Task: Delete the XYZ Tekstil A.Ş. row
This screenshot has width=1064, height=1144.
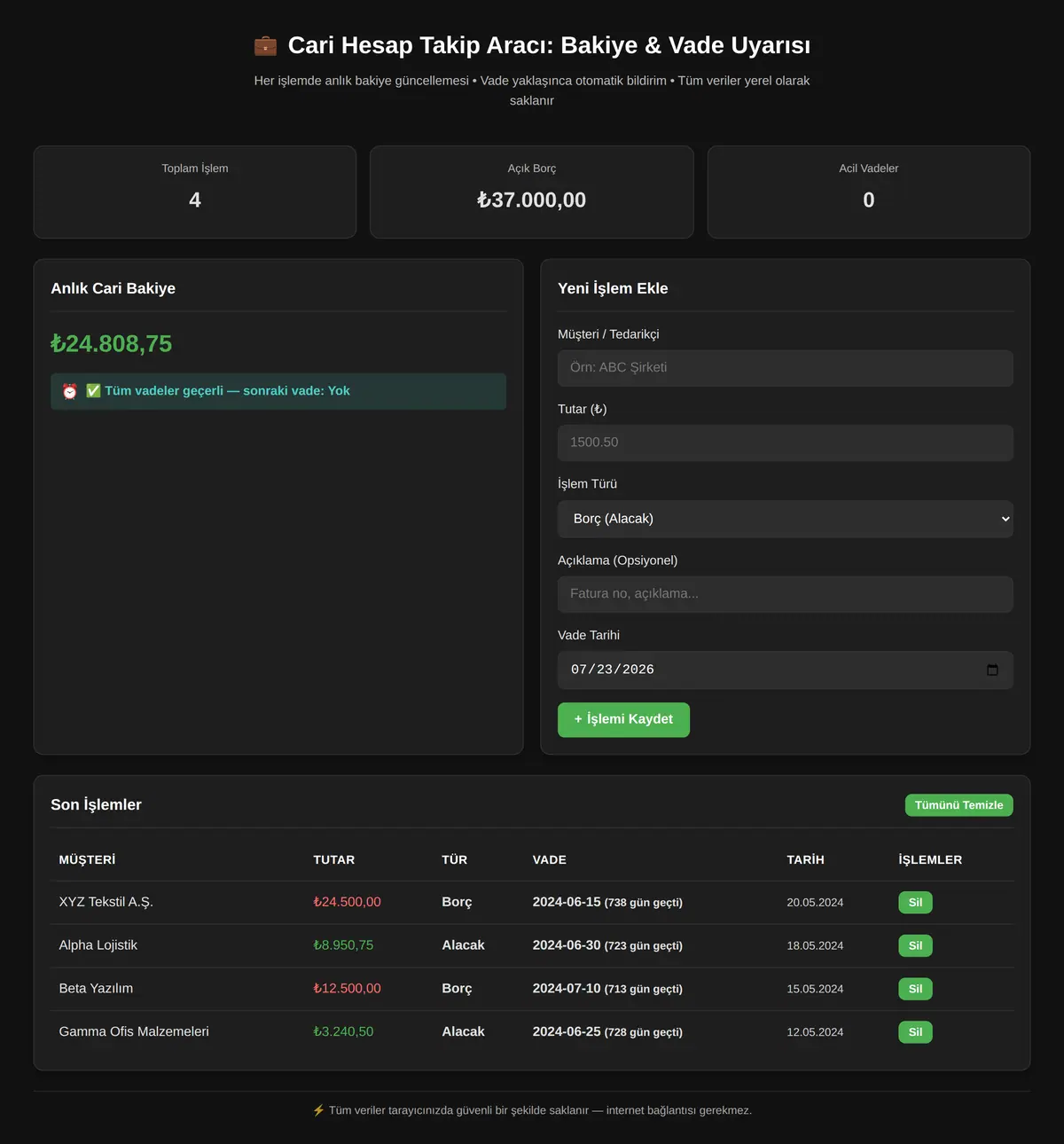Action: click(x=915, y=903)
